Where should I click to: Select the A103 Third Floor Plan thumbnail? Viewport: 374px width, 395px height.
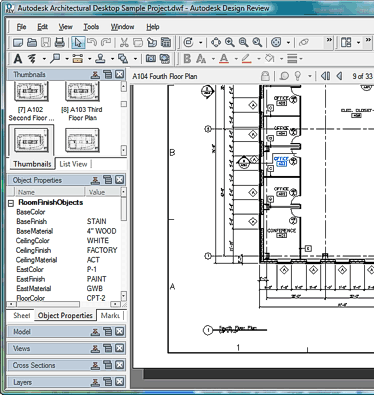click(82, 101)
